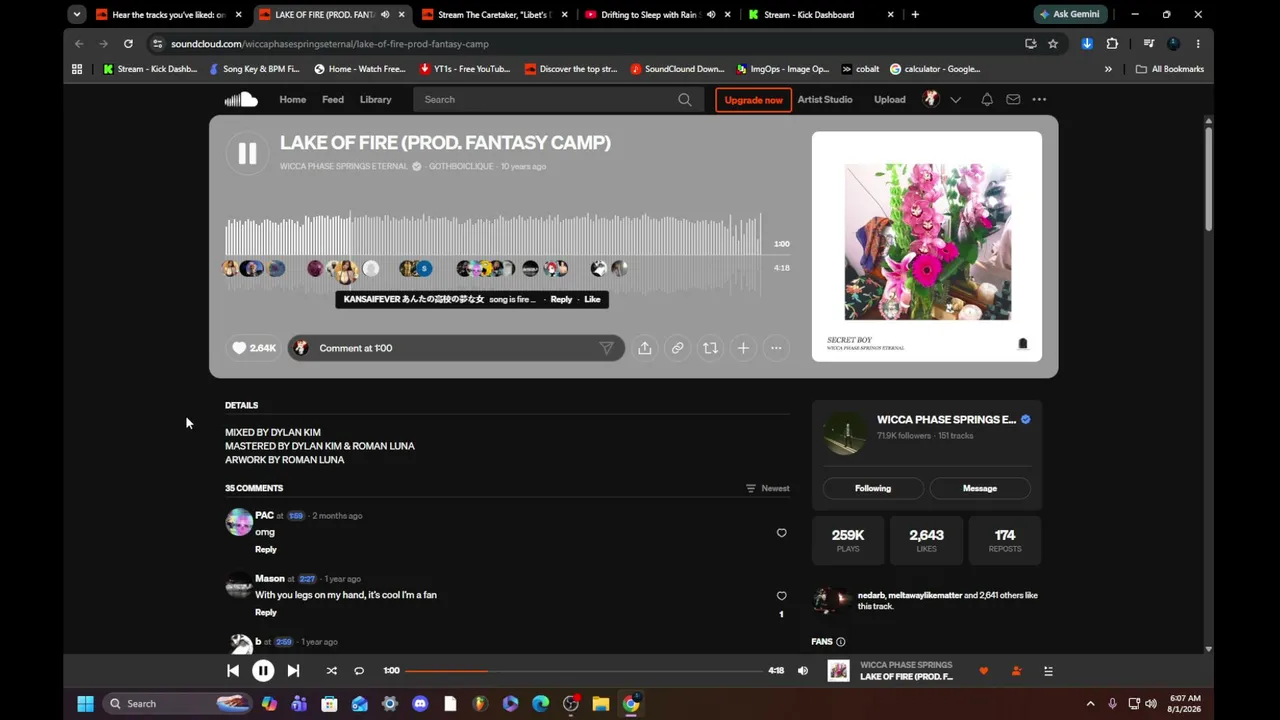Click the Upgrade now button

coord(754,100)
